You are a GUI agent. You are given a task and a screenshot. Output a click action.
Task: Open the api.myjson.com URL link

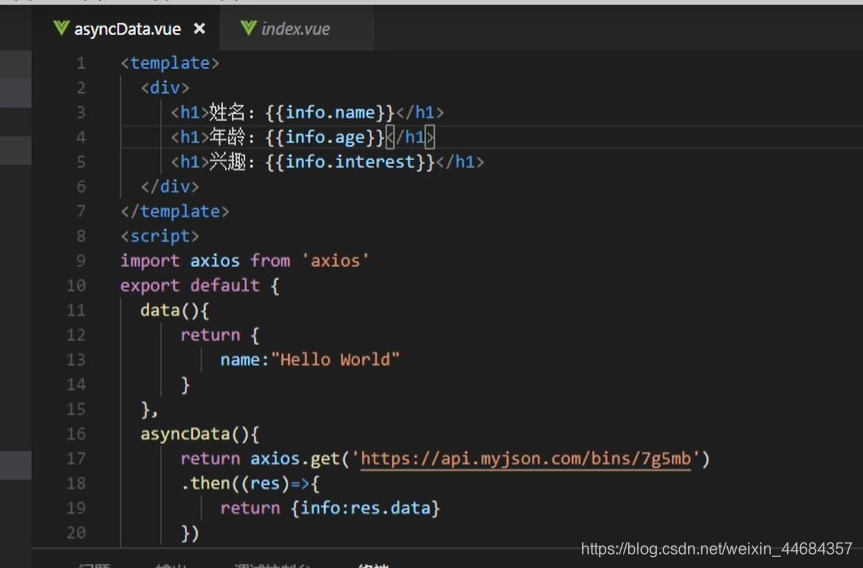(x=526, y=458)
